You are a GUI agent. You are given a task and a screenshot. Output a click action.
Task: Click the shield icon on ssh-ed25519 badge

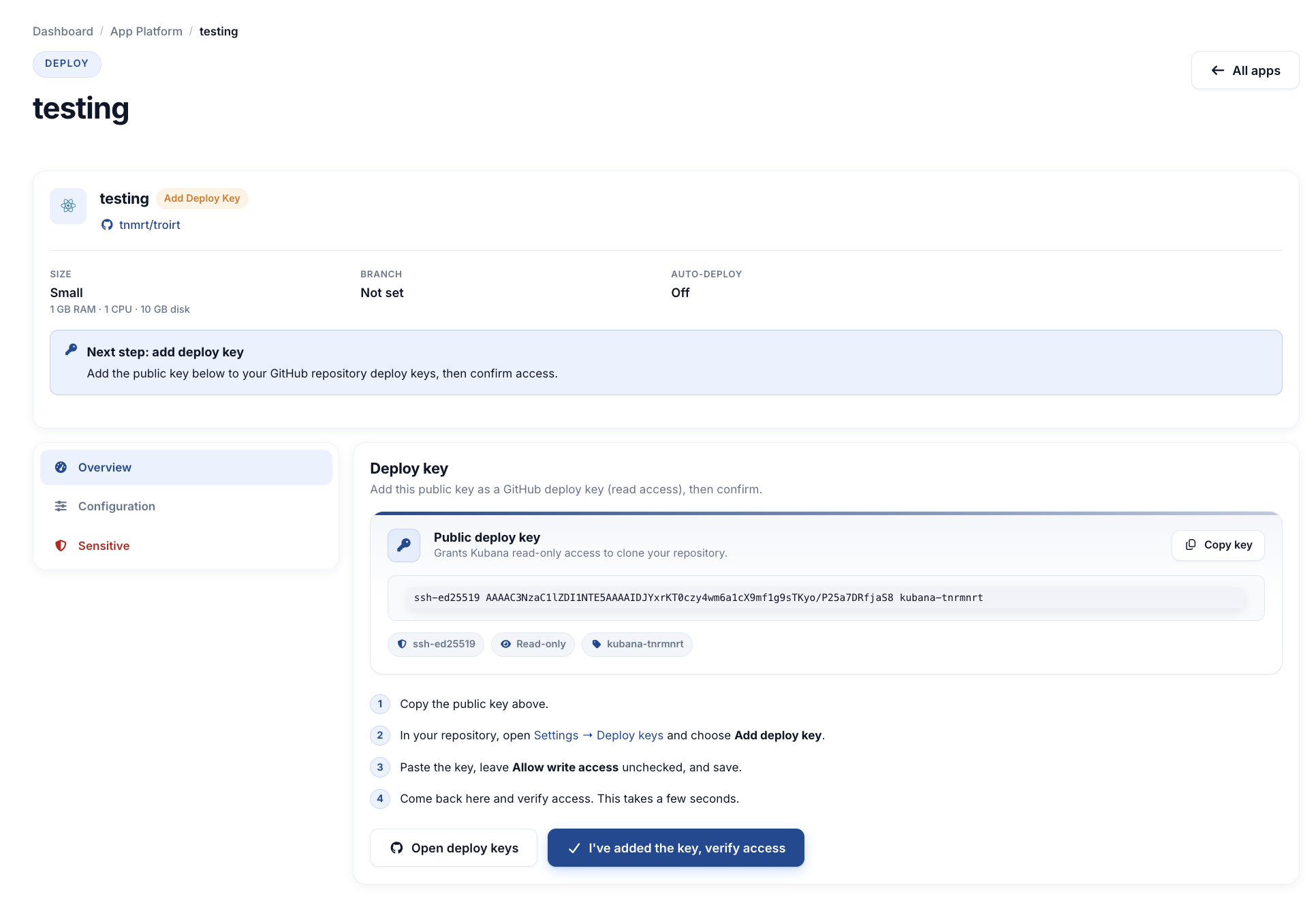pos(402,644)
